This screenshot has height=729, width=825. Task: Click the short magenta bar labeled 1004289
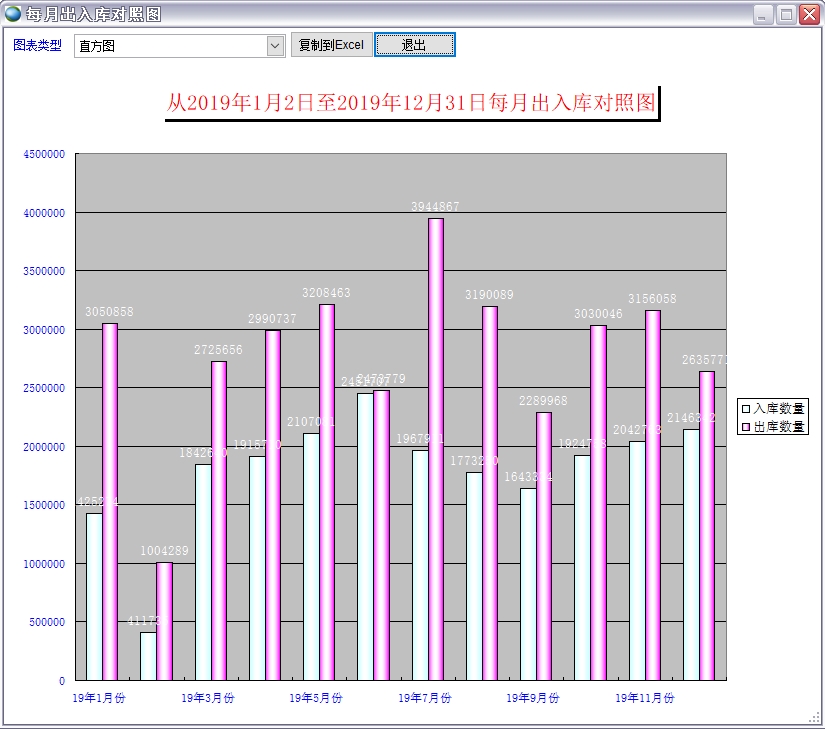164,620
